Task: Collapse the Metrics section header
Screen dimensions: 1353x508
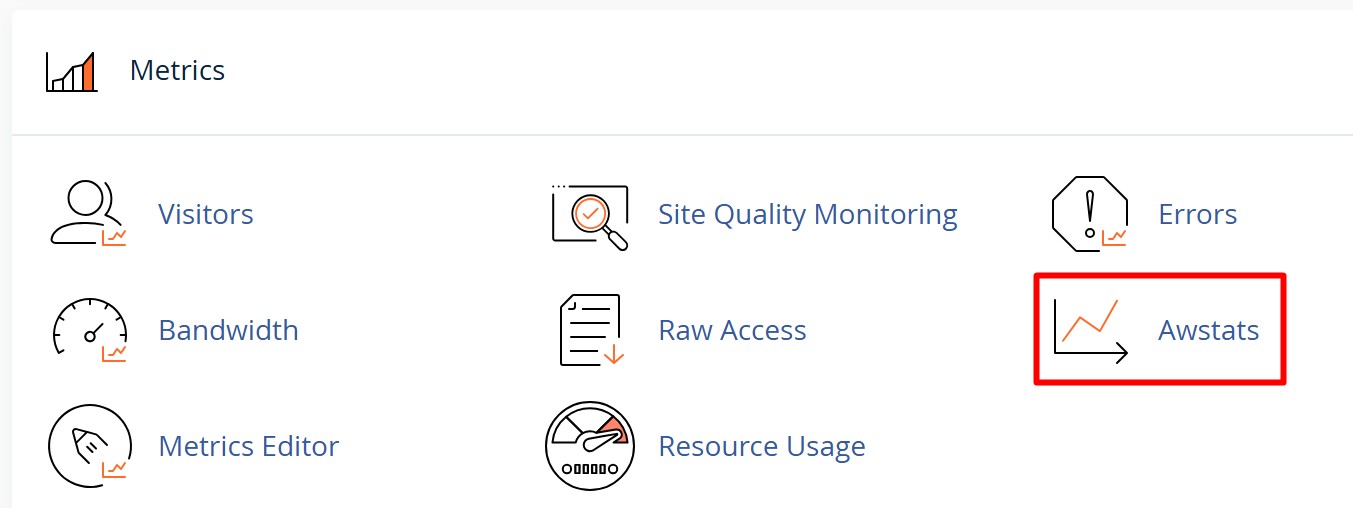Action: tap(177, 71)
